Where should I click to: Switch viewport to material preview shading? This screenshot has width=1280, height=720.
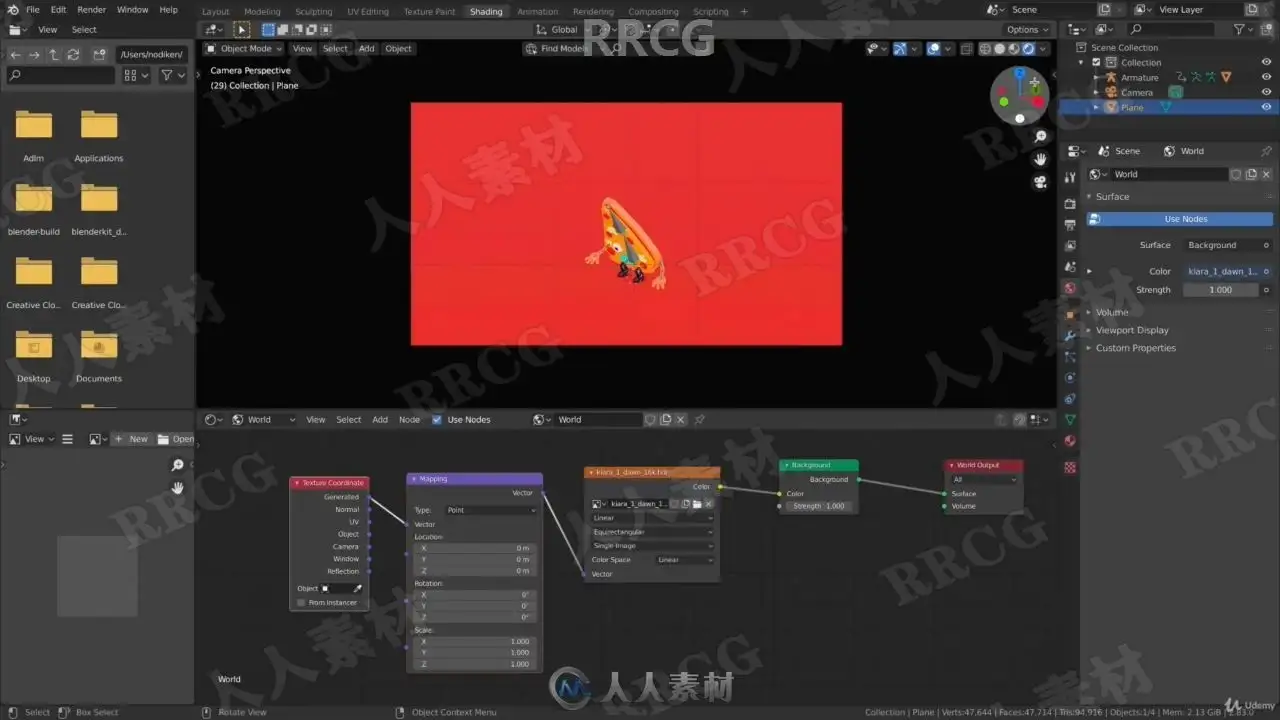1013,48
